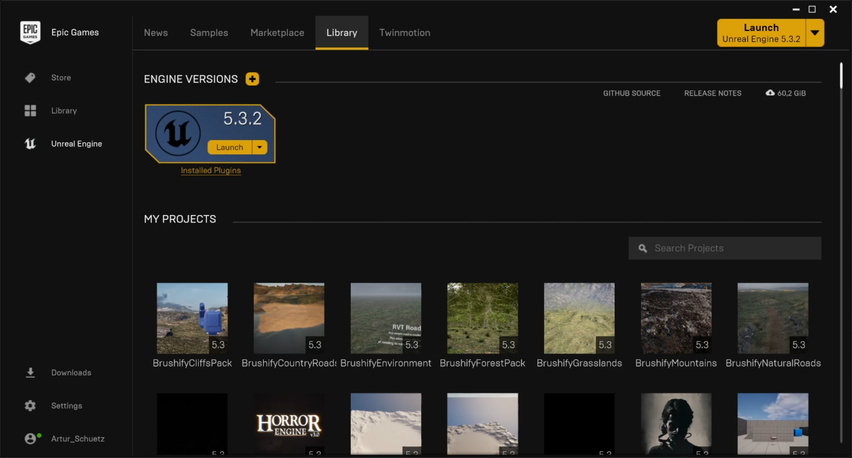Switch to the News tab

156,33
